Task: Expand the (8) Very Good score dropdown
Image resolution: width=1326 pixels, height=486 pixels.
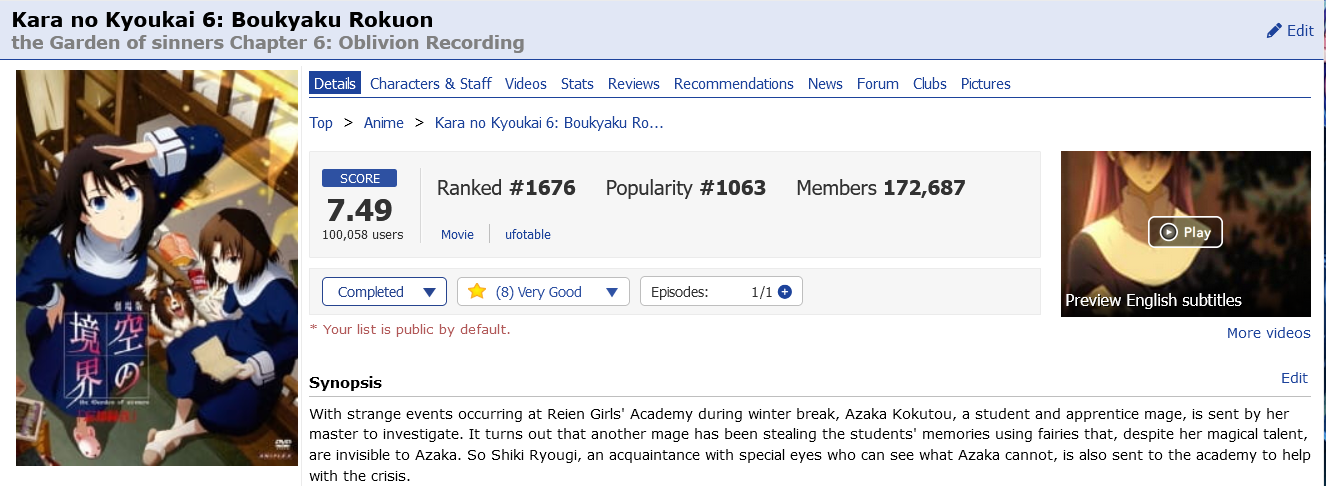Action: (x=544, y=292)
